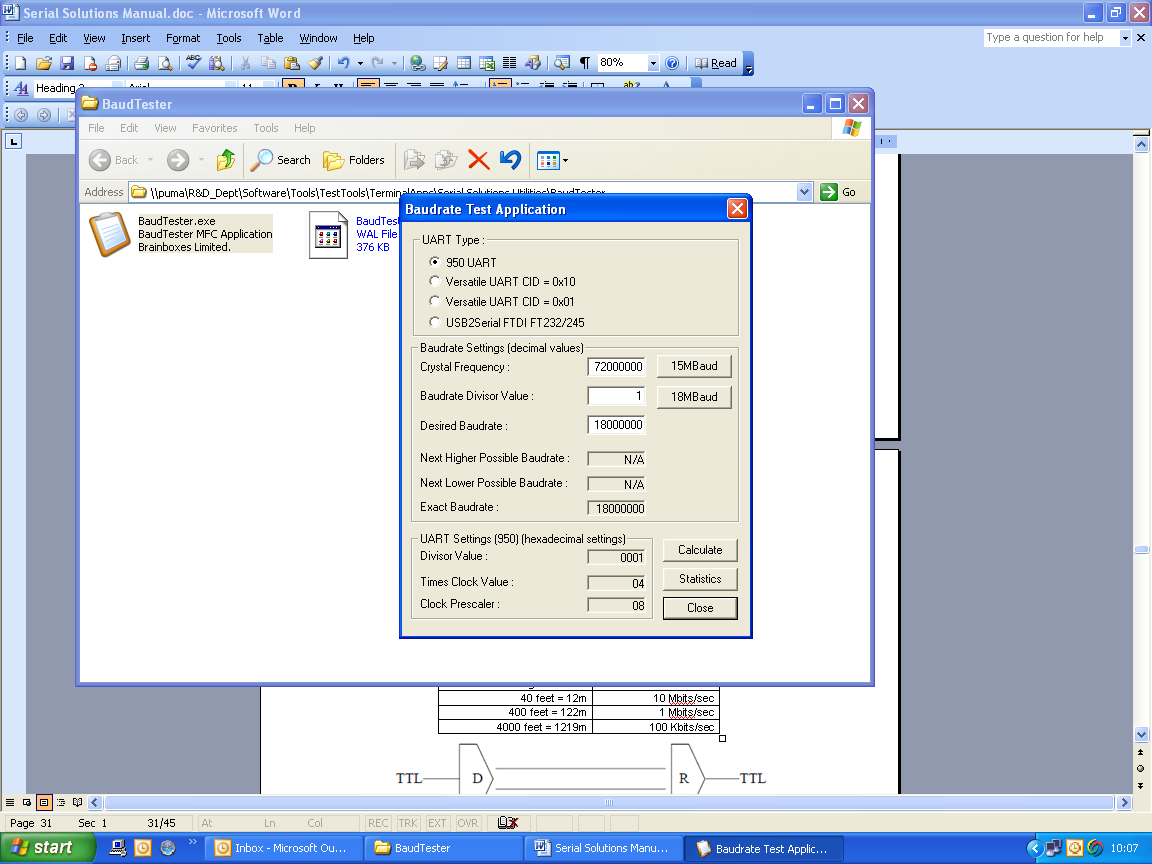The width and height of the screenshot is (1152, 864).
Task: Open the Favorites menu in BaudTester
Action: point(215,128)
